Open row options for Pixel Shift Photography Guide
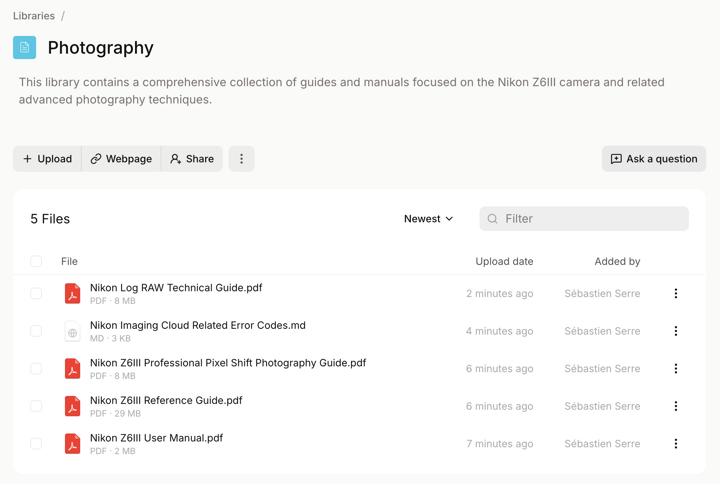Screen dimensions: 720x484 pyautogui.click(x=675, y=369)
